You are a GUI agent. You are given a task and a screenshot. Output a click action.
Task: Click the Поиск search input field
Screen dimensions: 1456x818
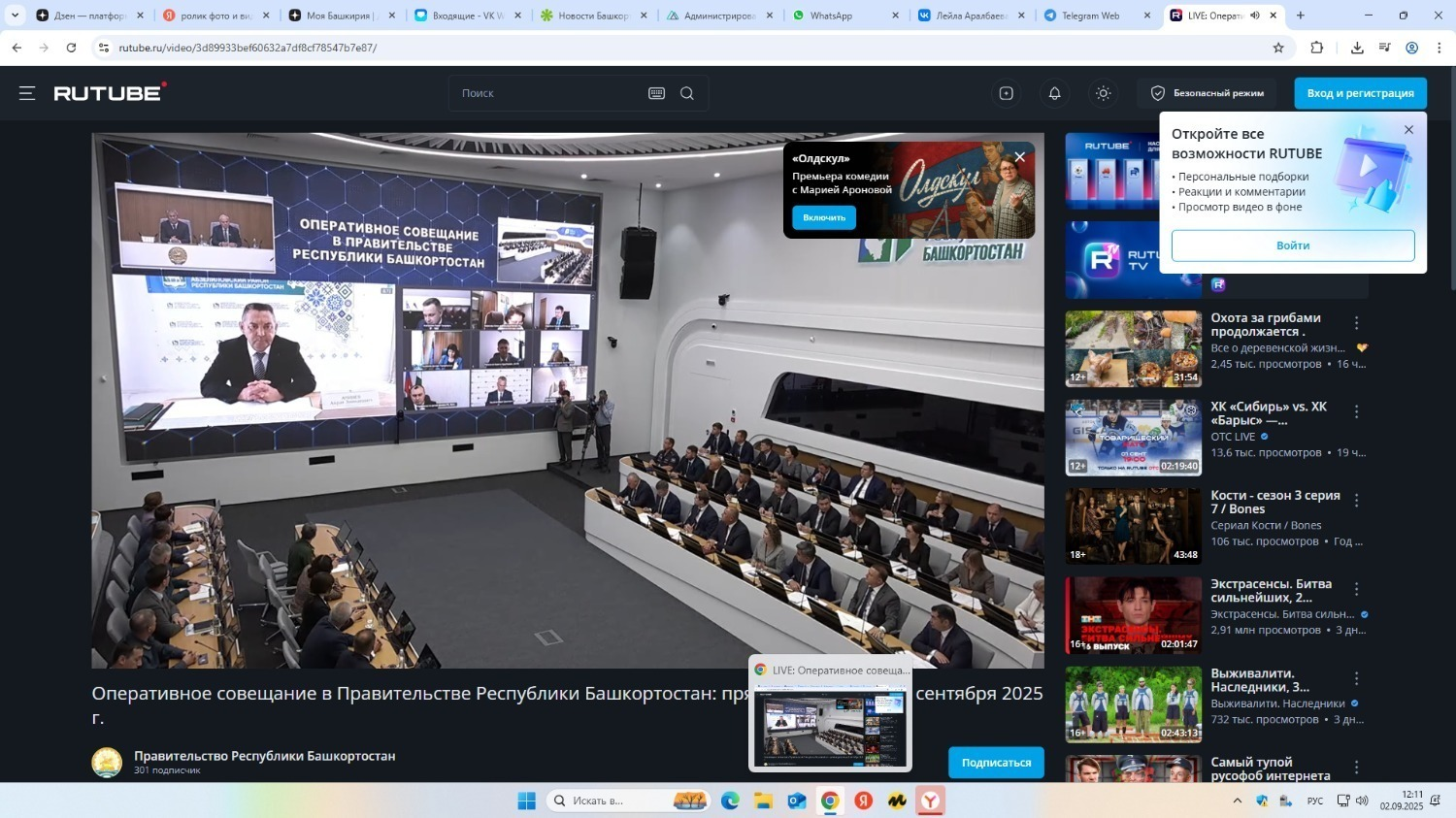(x=548, y=93)
